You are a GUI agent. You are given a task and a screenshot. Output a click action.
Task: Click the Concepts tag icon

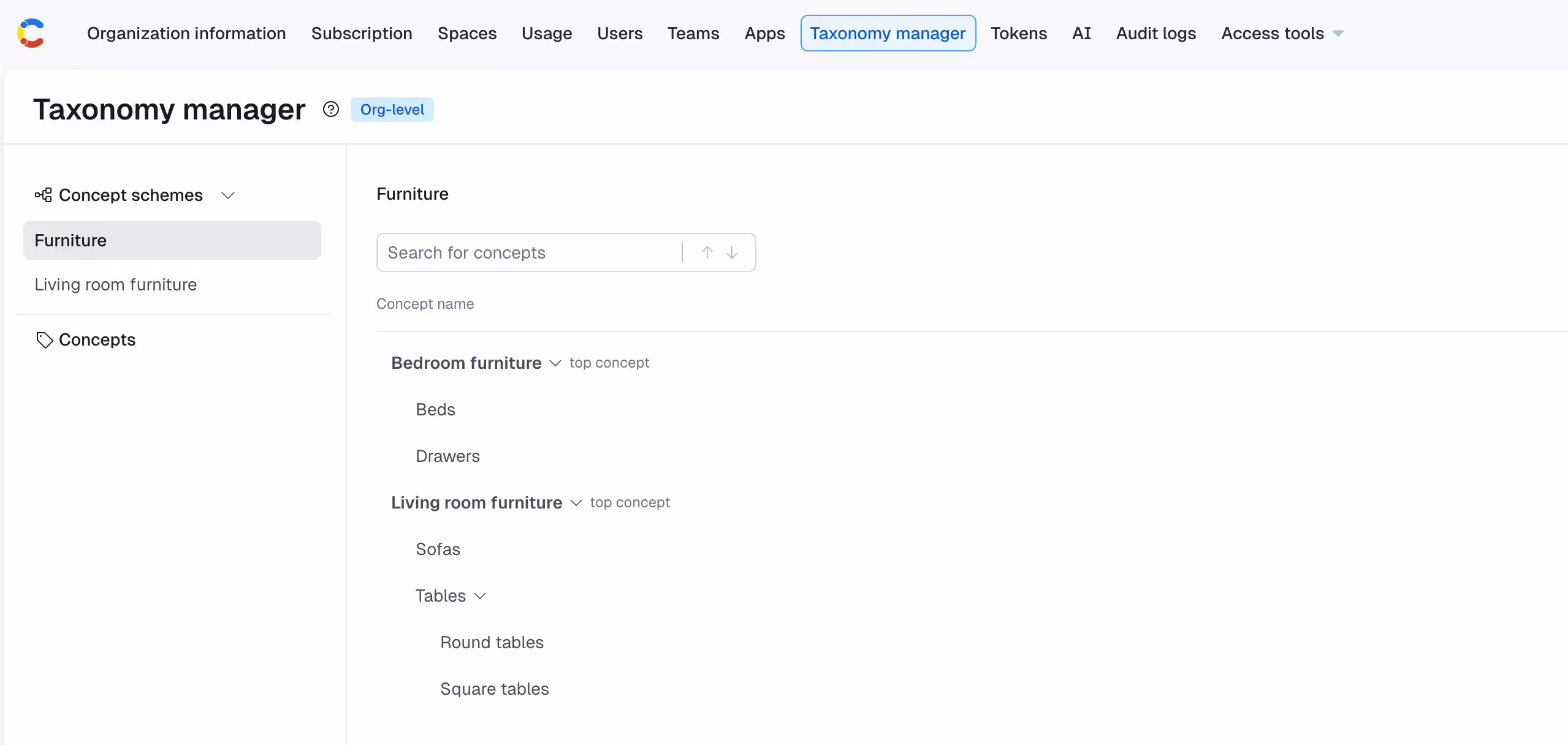(45, 340)
